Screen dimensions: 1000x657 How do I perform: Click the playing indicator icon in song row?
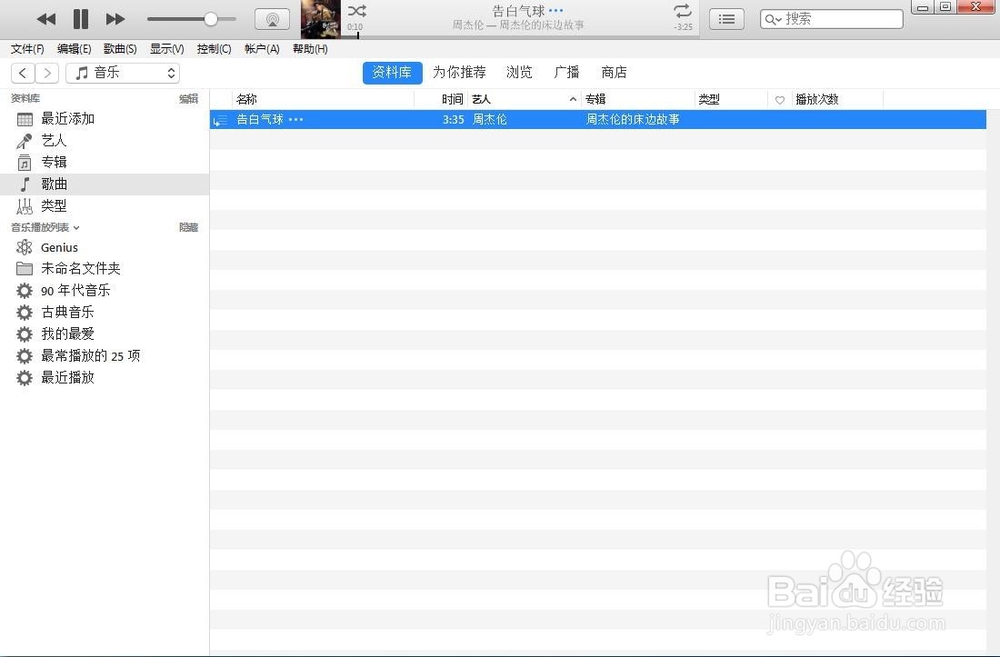tap(220, 120)
